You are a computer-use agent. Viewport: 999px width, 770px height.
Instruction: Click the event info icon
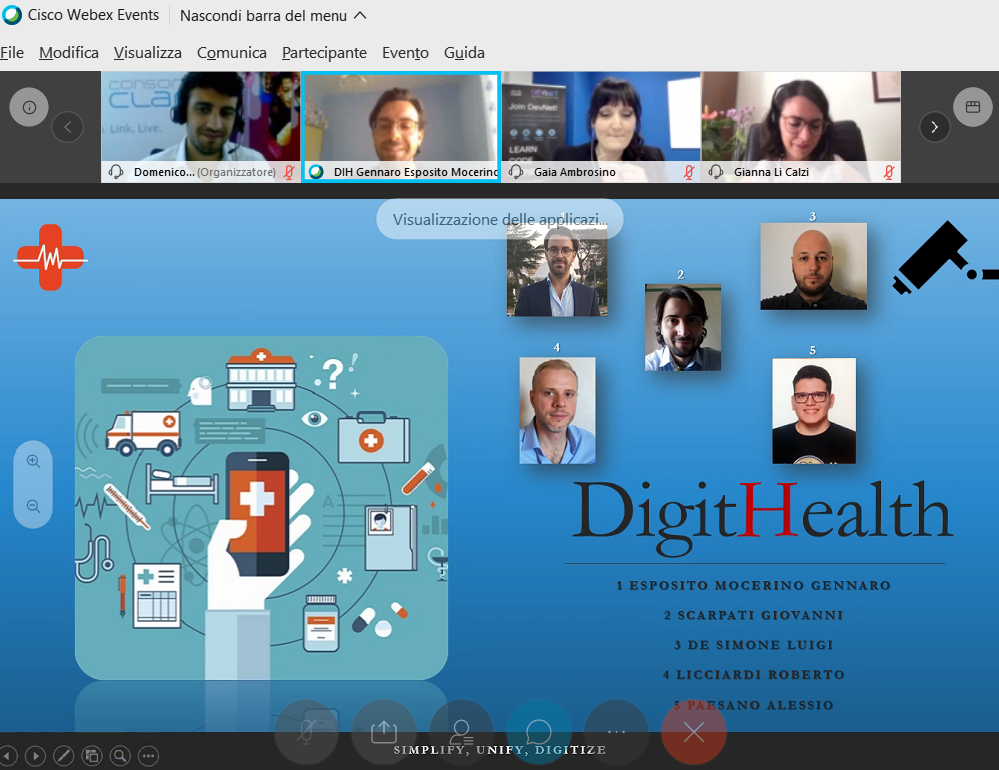(29, 107)
